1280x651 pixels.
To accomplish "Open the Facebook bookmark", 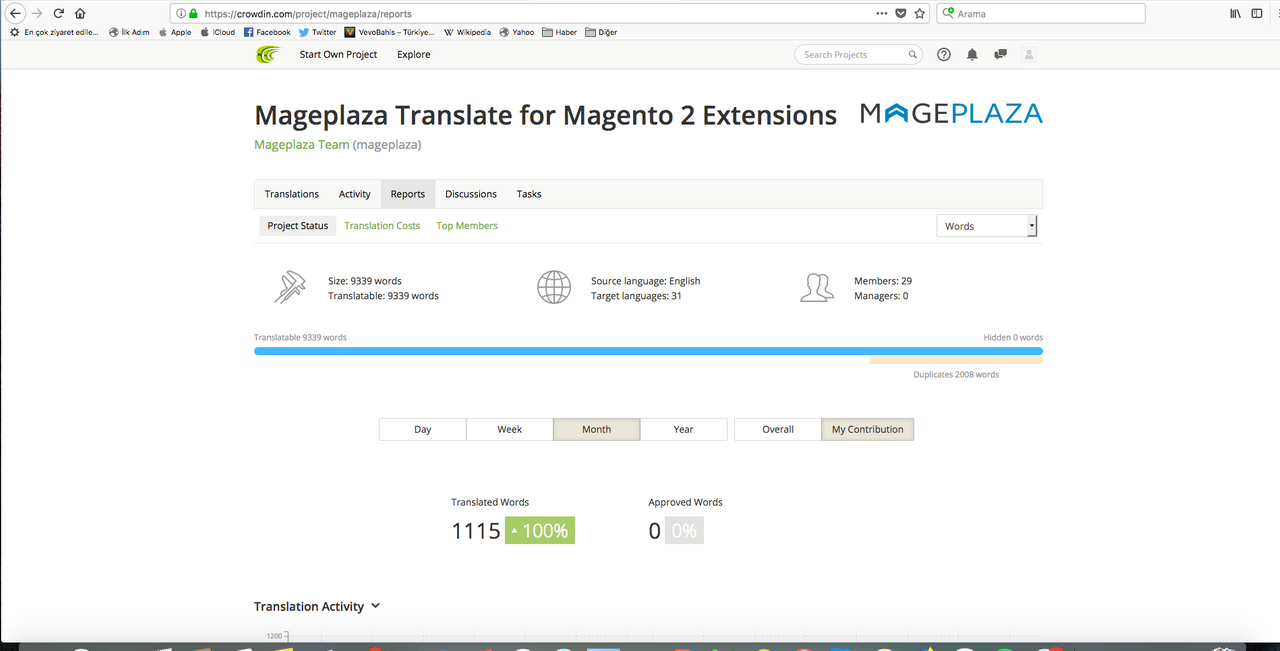I will 267,32.
